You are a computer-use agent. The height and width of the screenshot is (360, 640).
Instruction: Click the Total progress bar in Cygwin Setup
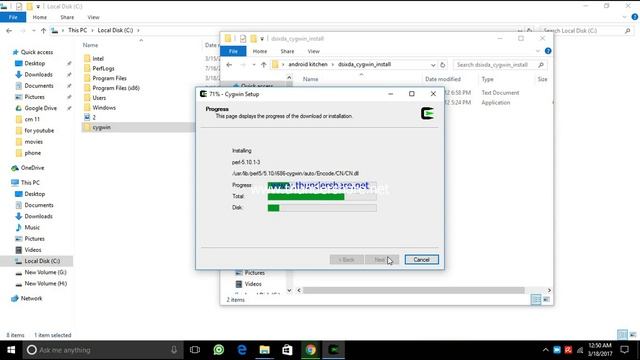[322, 197]
